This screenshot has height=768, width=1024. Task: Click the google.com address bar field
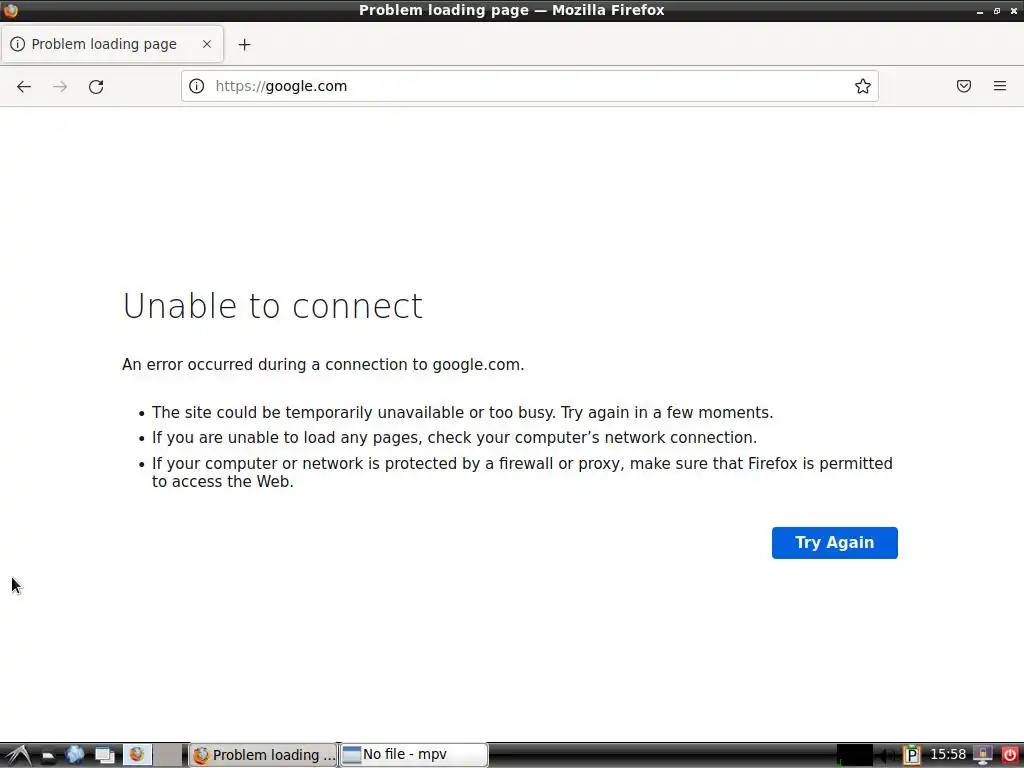pyautogui.click(x=530, y=86)
